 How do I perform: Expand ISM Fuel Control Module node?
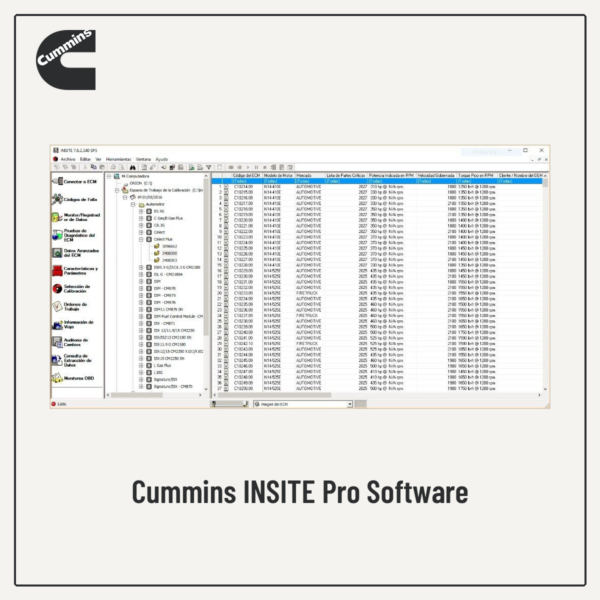tap(141, 316)
